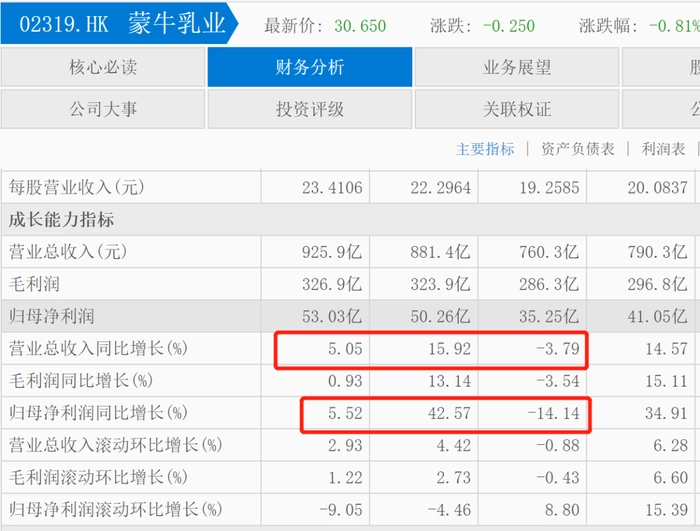700x531 pixels.
Task: Select the 成长能力指标 section header
Action: tap(61, 220)
